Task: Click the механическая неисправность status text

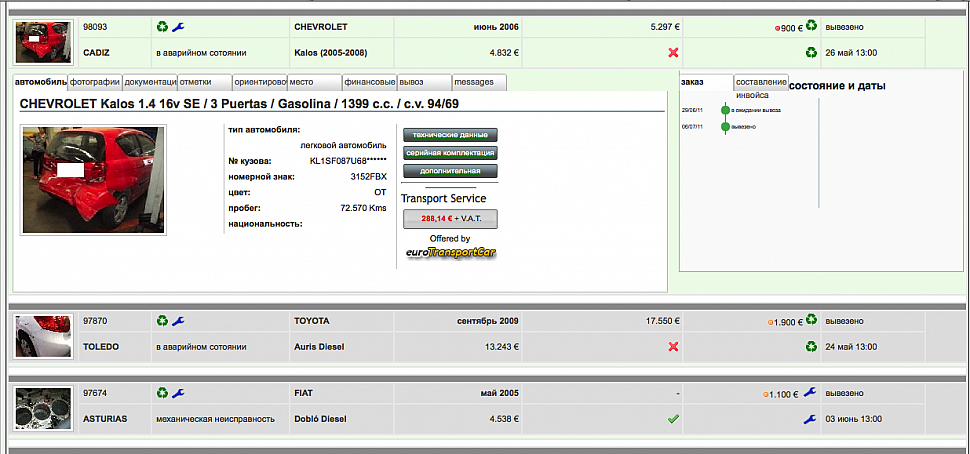Action: (215, 419)
